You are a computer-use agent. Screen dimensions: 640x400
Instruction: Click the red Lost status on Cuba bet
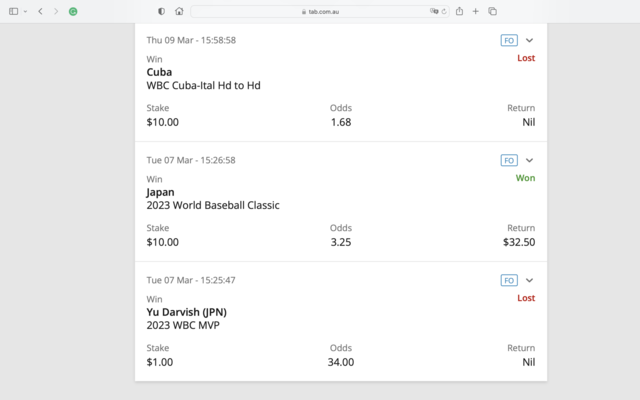pos(526,58)
